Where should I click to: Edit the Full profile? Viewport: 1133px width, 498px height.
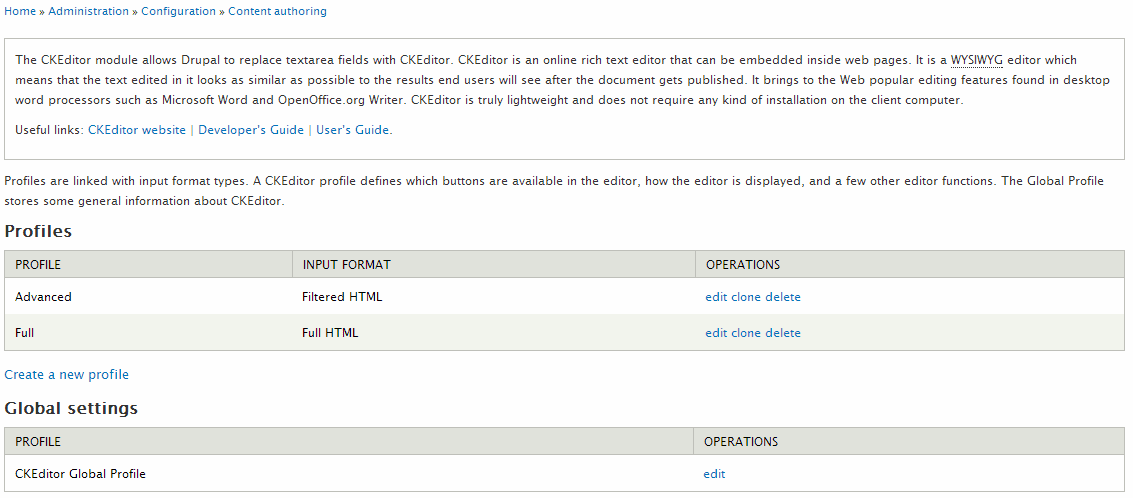point(716,333)
